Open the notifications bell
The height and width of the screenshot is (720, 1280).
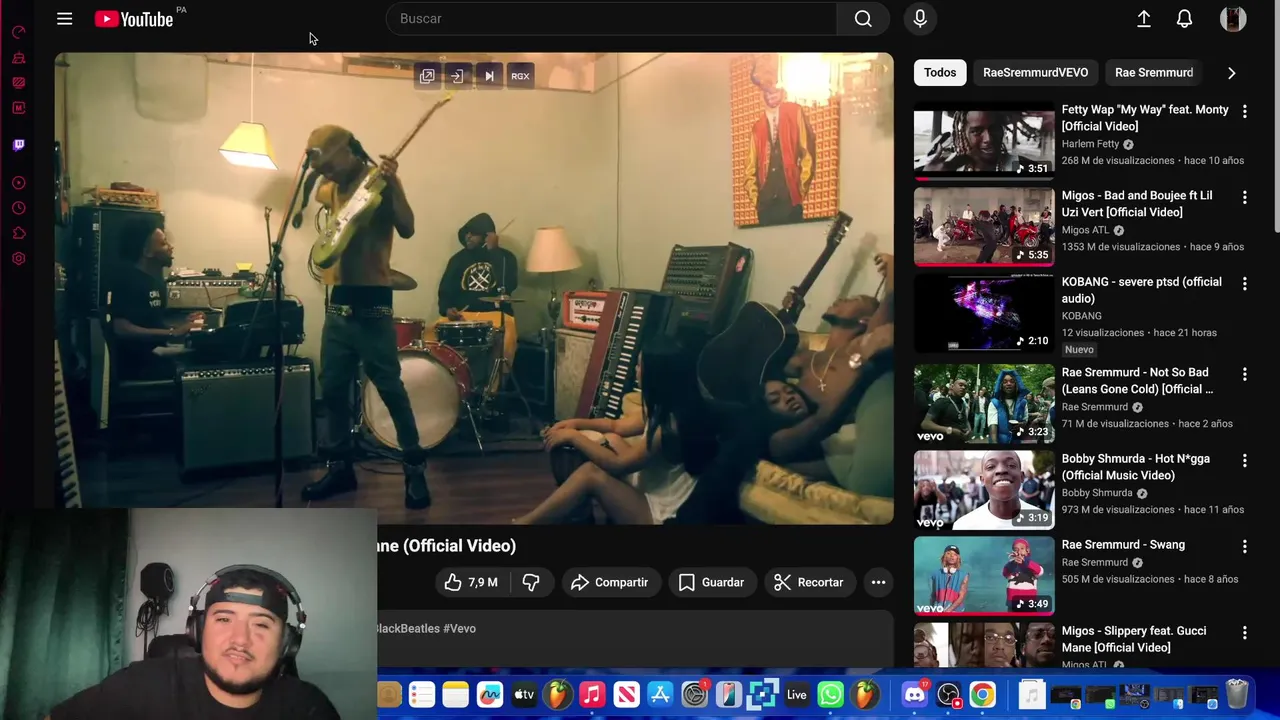pos(1184,18)
